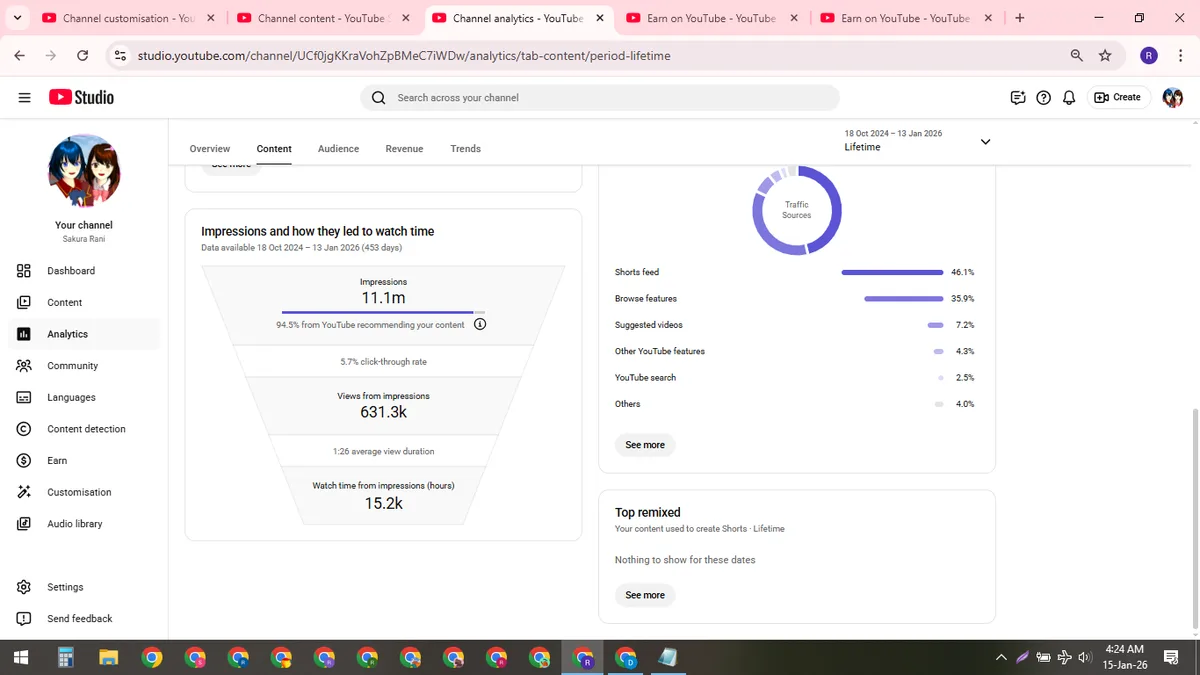Open the Chrome three-dot menu
Viewport: 1200px width, 675px height.
1180,56
